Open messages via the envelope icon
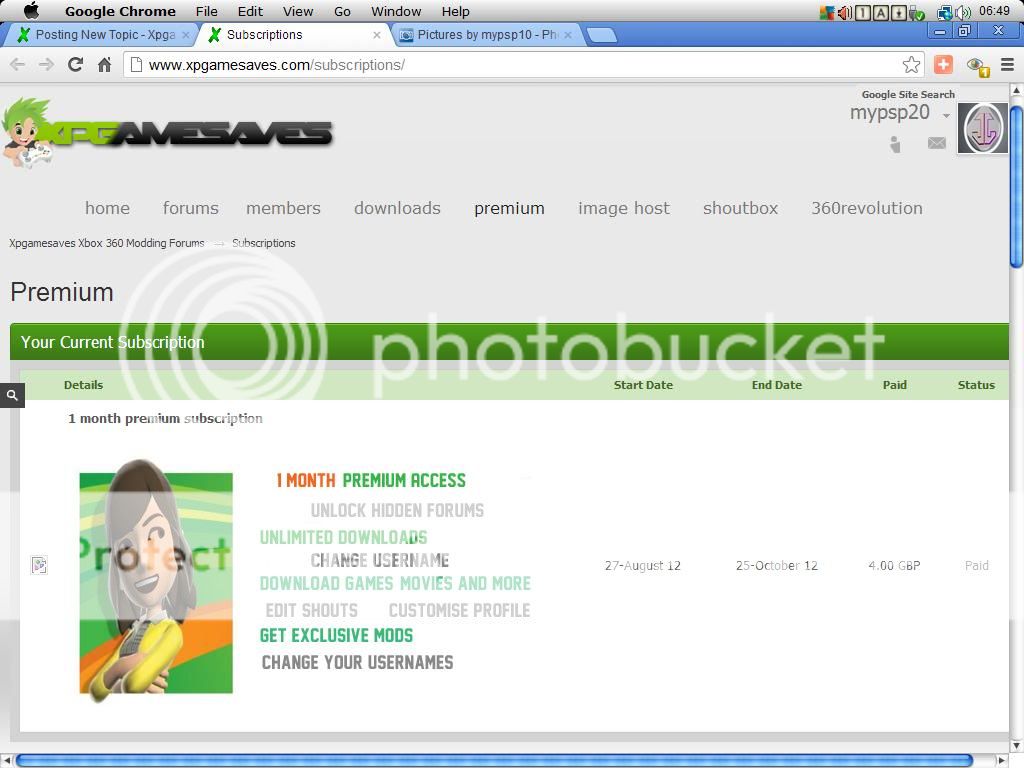The image size is (1024, 768). [936, 143]
